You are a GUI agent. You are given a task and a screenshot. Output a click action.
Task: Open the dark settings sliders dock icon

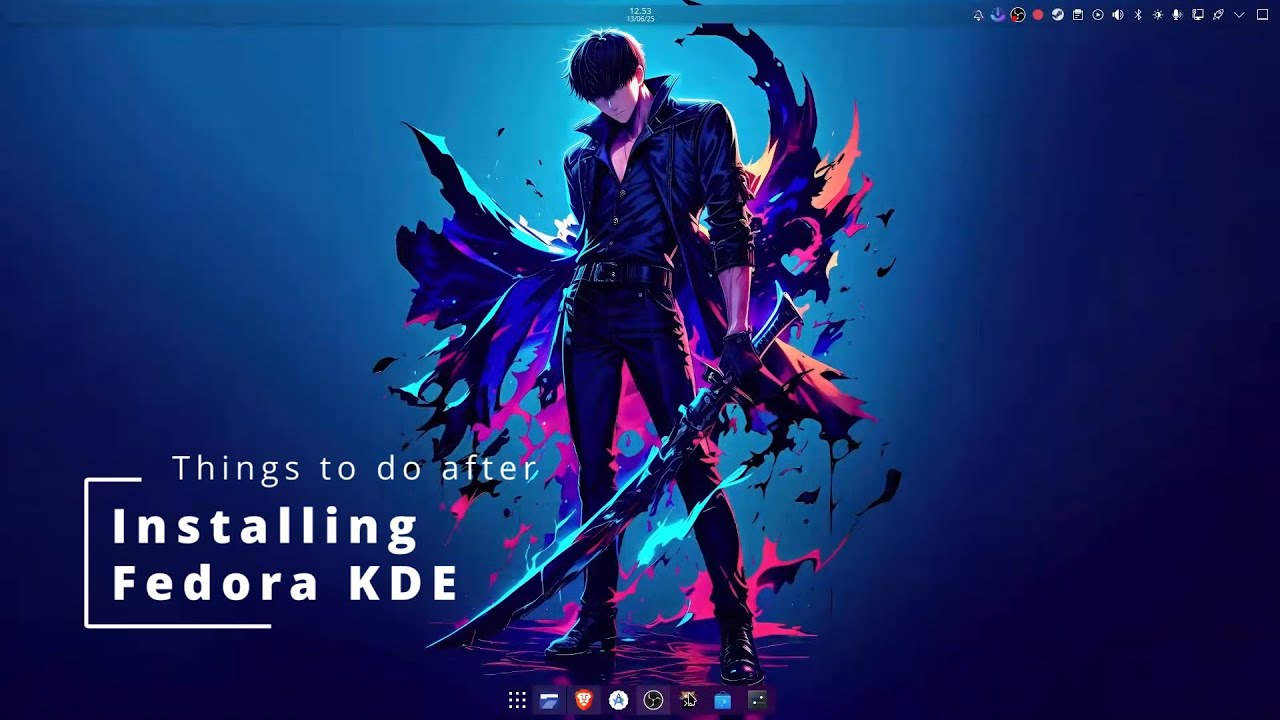pyautogui.click(x=757, y=700)
